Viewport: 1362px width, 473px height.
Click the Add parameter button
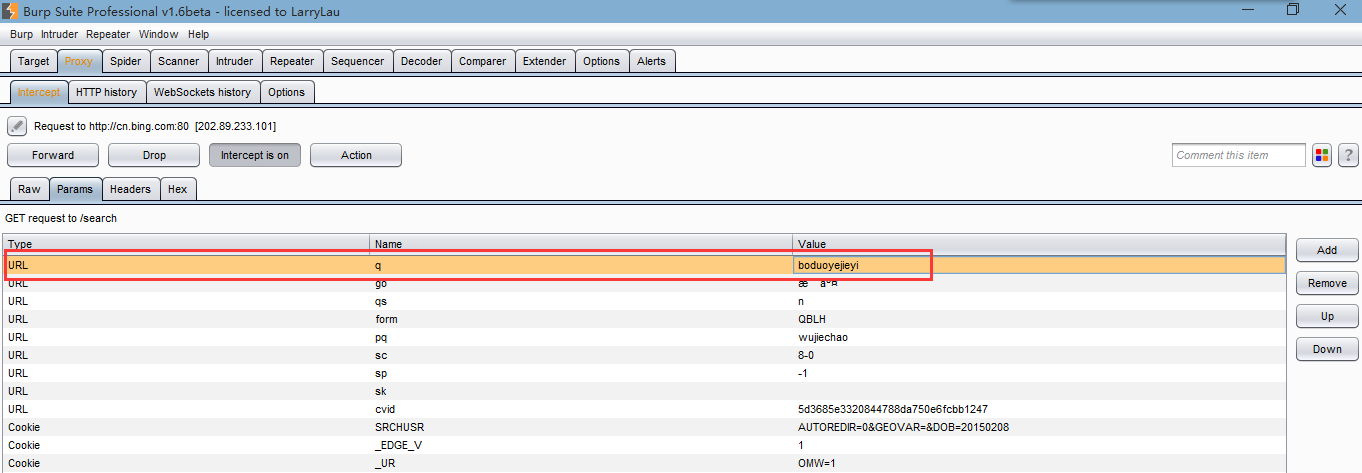pyautogui.click(x=1327, y=250)
